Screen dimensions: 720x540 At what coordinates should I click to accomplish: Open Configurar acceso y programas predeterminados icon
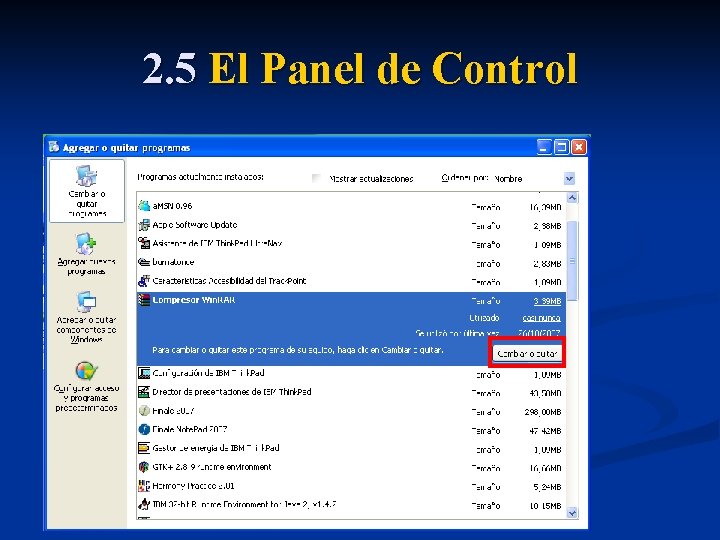[86, 371]
